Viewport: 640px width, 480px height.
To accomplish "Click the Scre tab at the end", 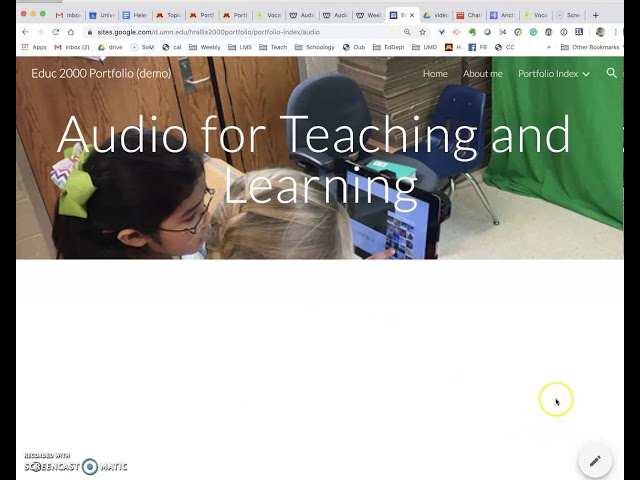I will point(569,15).
